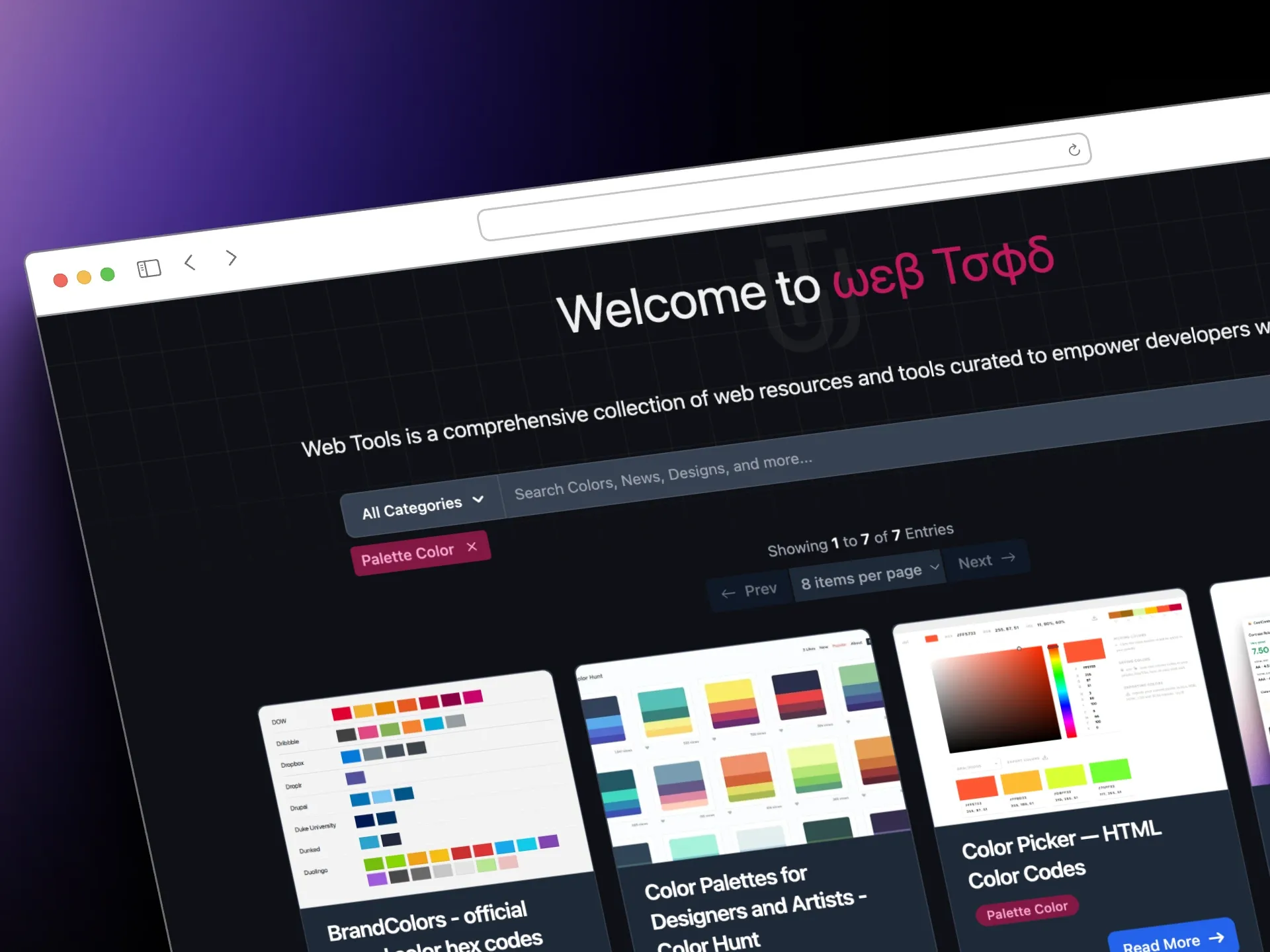Go forward with browser forward arrow

(231, 257)
